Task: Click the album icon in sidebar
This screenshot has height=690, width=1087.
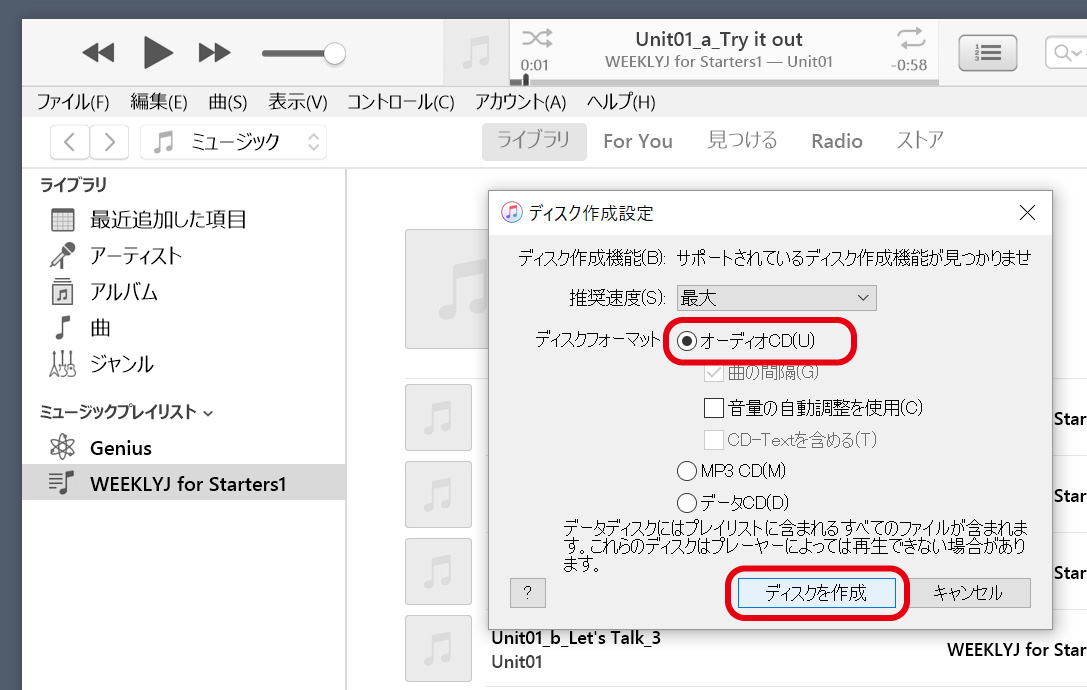Action: pyautogui.click(x=62, y=292)
